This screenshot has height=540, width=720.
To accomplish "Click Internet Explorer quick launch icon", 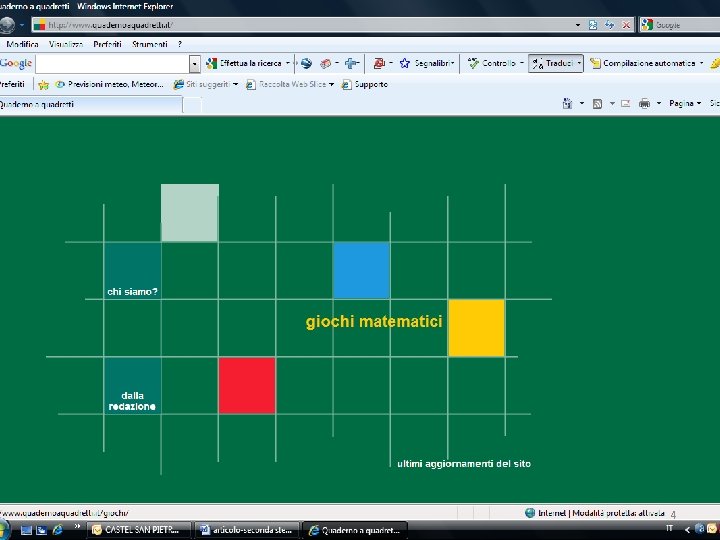I will pos(58,530).
